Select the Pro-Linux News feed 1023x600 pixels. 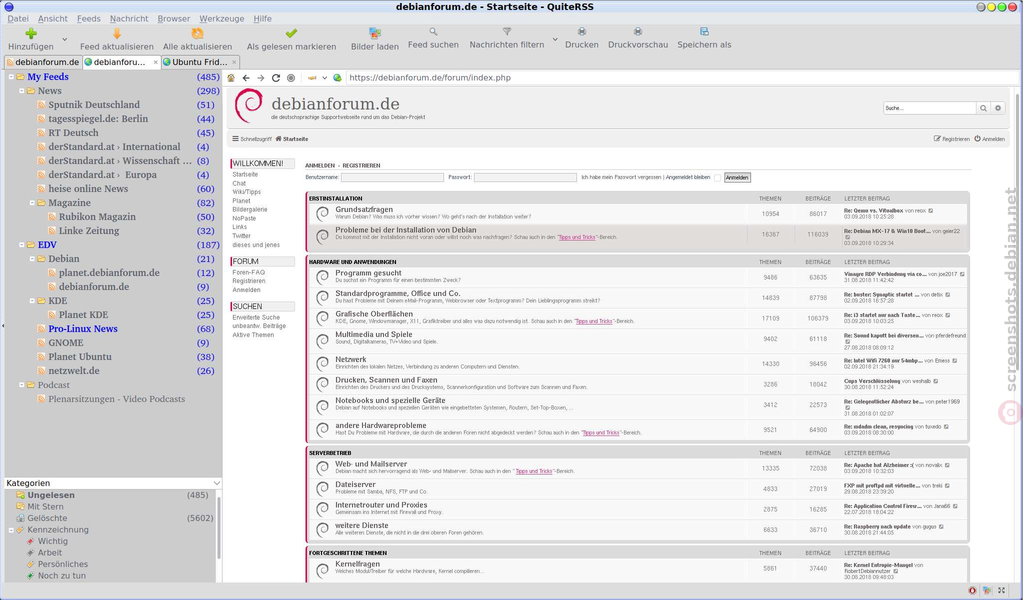click(x=83, y=329)
